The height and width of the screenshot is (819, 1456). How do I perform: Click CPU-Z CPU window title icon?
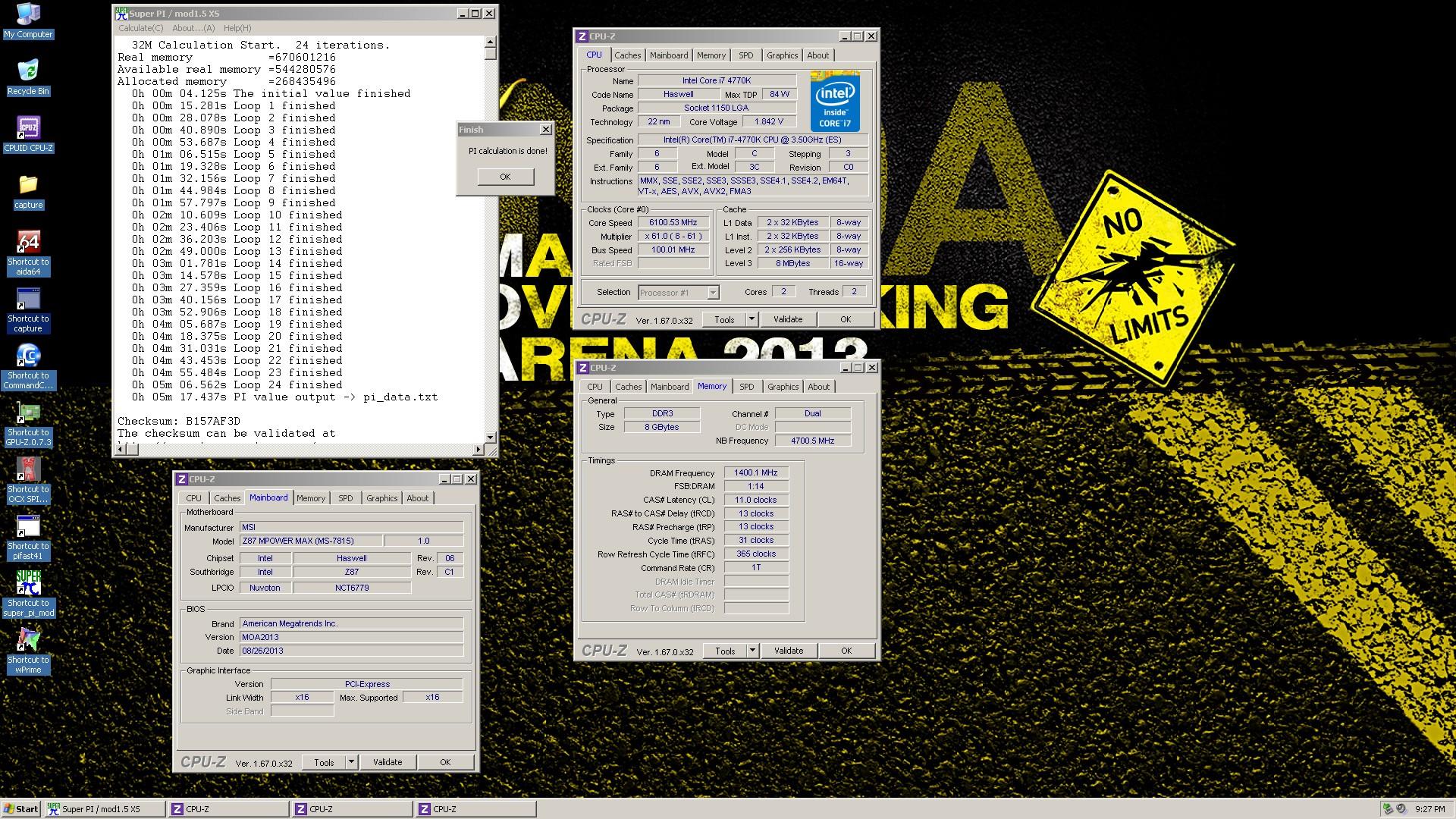point(582,36)
